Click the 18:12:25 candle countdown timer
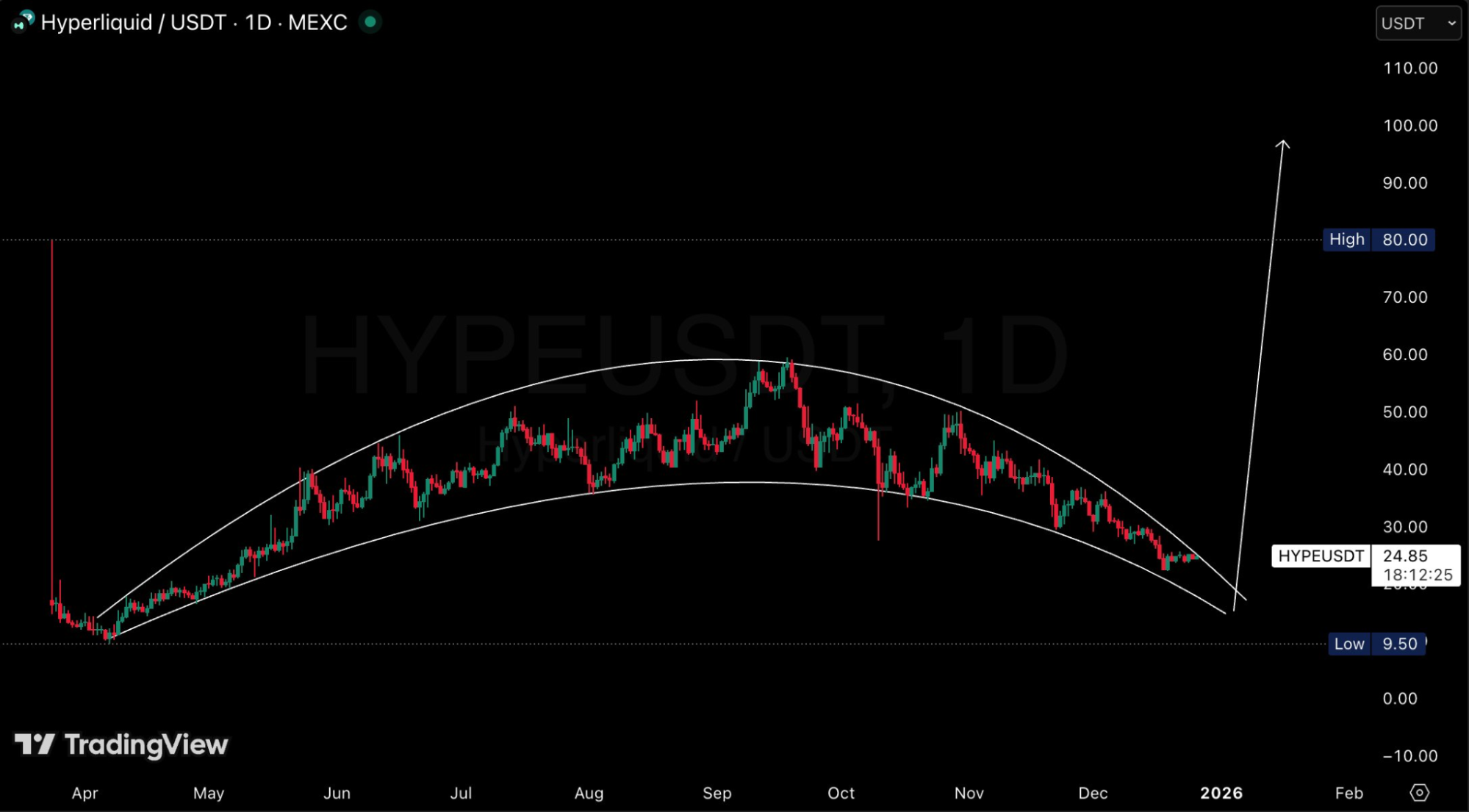This screenshot has width=1469, height=812. tap(1418, 575)
